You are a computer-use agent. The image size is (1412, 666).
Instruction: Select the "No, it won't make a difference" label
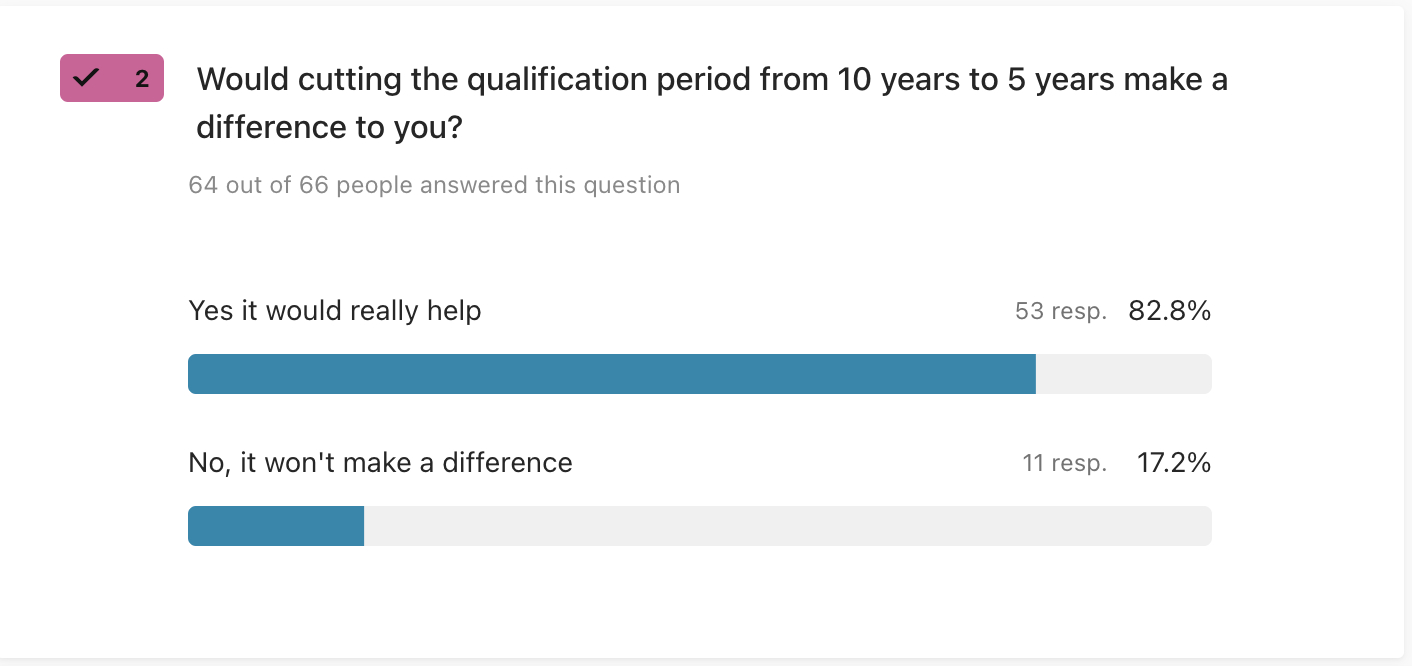[380, 463]
